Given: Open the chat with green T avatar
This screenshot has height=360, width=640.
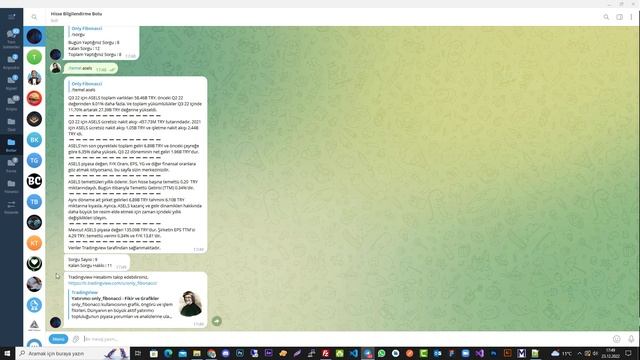Looking at the screenshot, I should click(34, 57).
